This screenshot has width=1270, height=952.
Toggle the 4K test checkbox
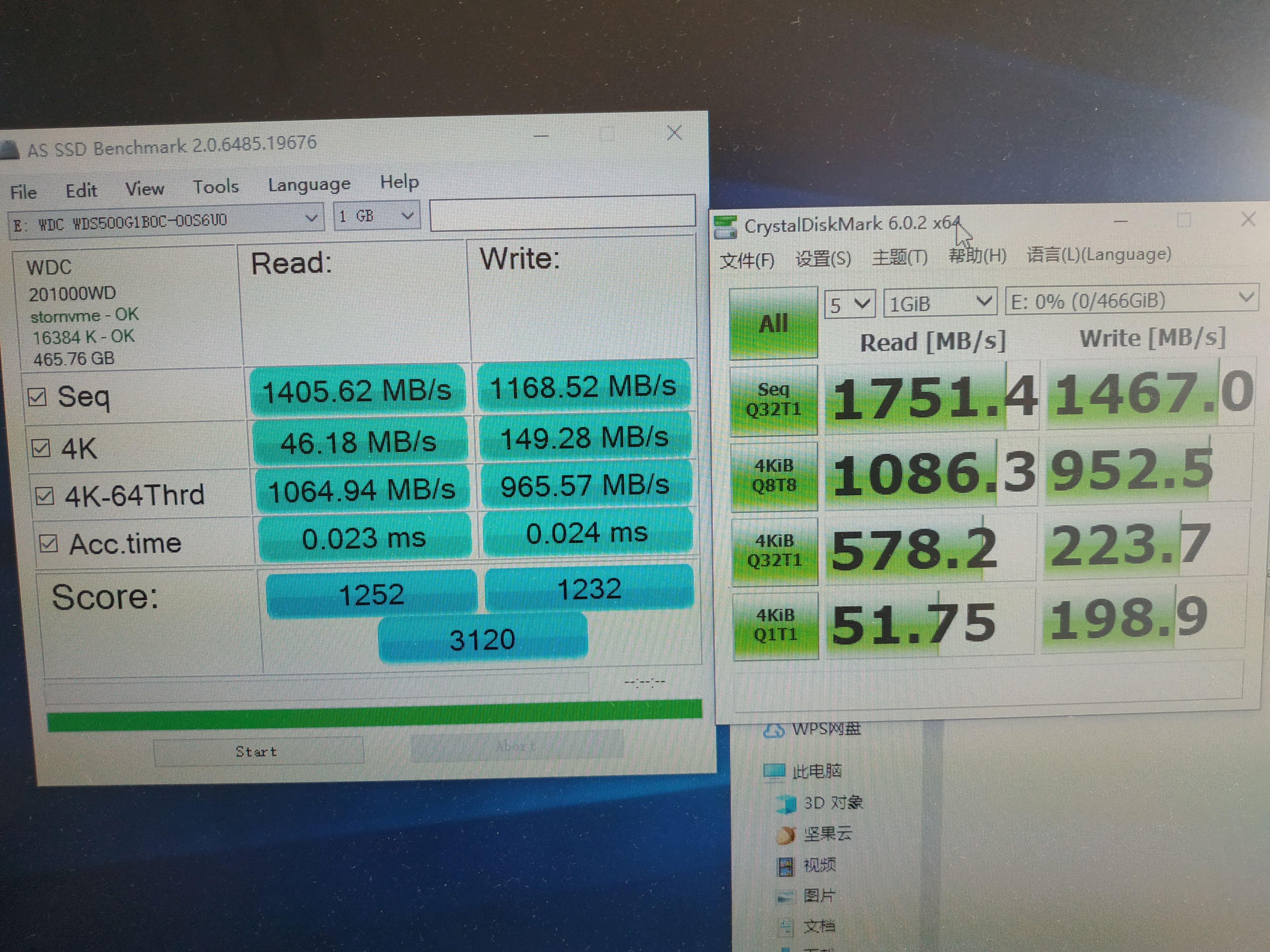[41, 448]
